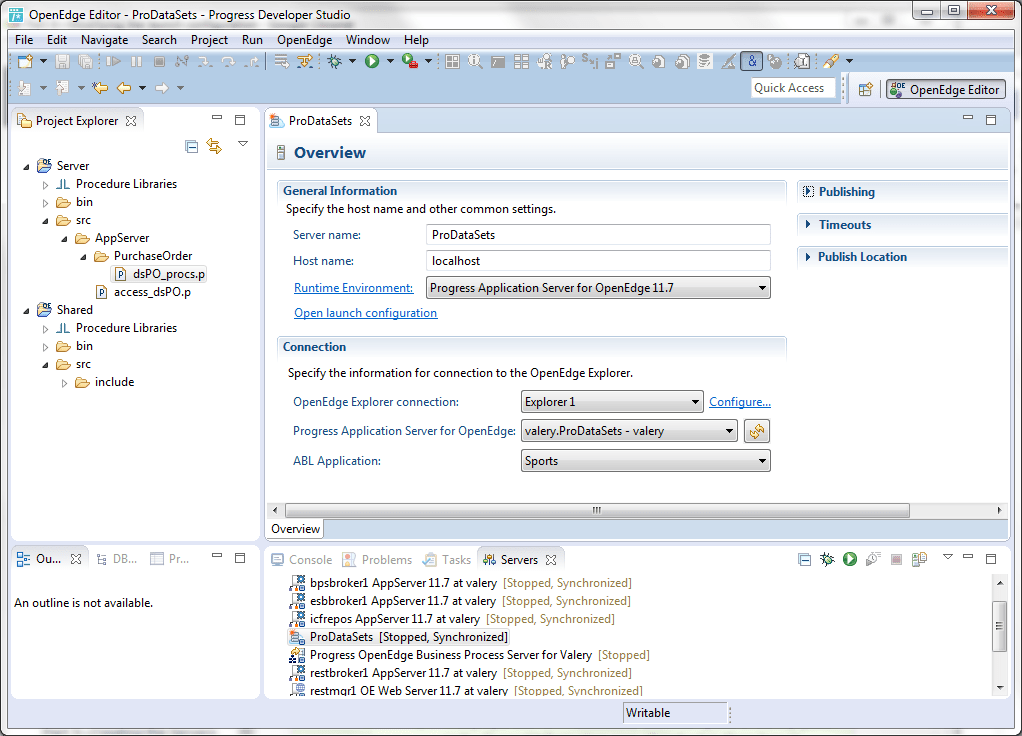Click the Drop to Frame toolbar icon
This screenshot has width=1022, height=736.
(281, 61)
